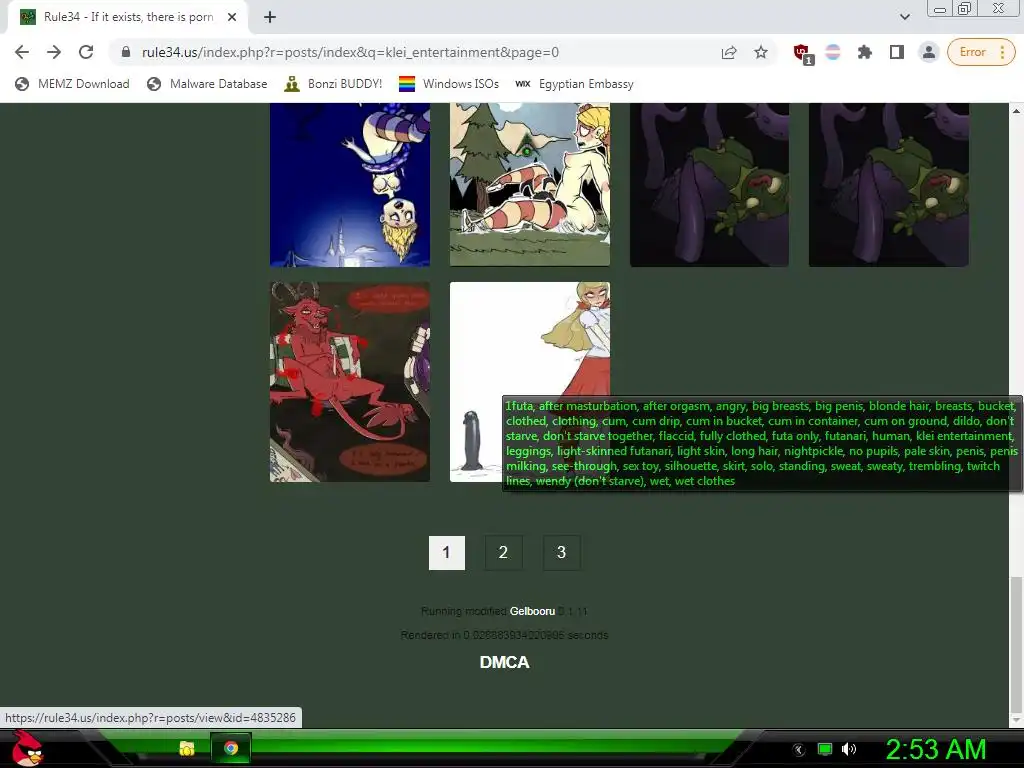Image resolution: width=1024 pixels, height=768 pixels.
Task: Toggle the browser side panel
Action: click(x=897, y=52)
